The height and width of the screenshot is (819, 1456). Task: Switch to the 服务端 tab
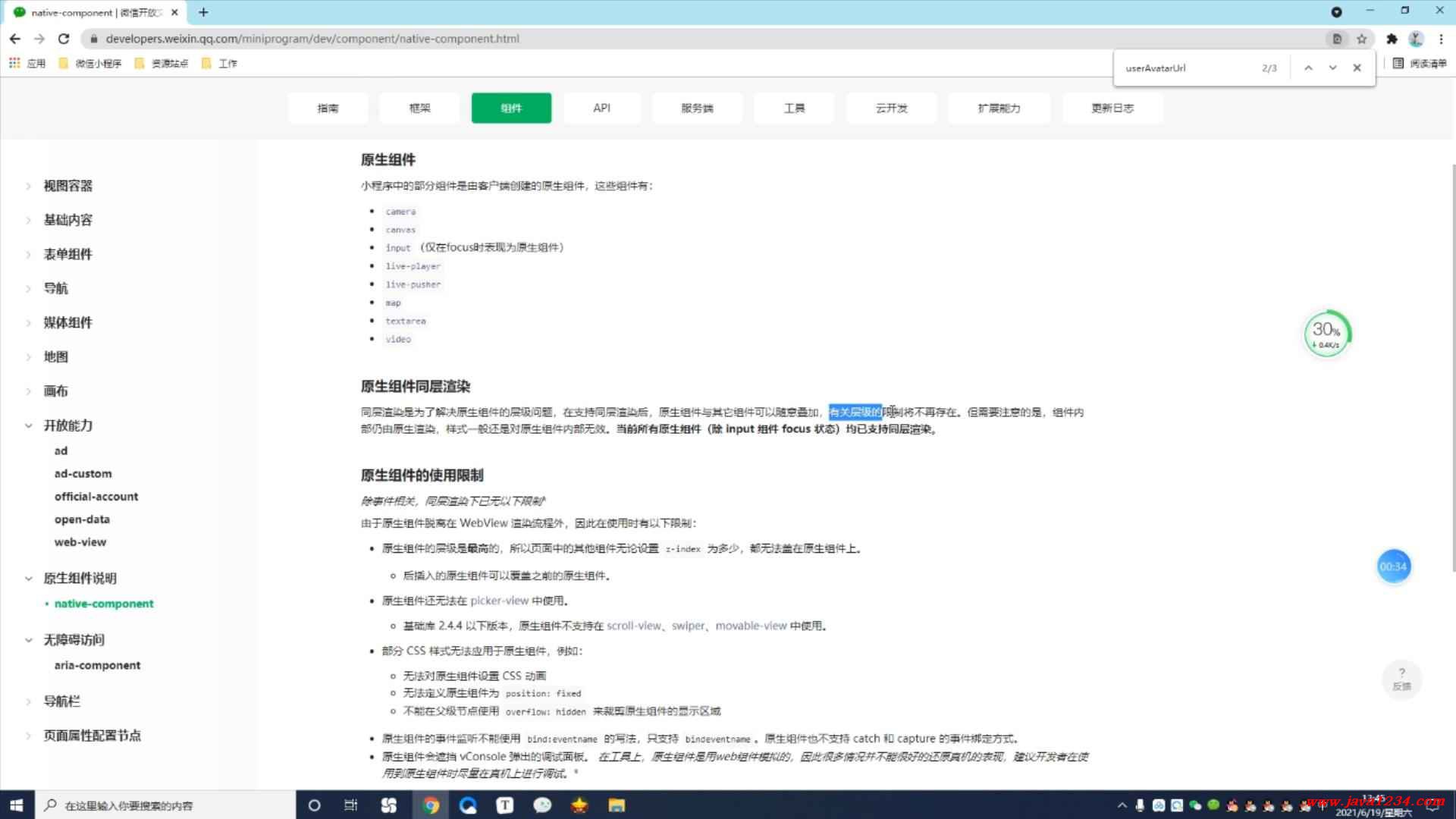point(697,108)
